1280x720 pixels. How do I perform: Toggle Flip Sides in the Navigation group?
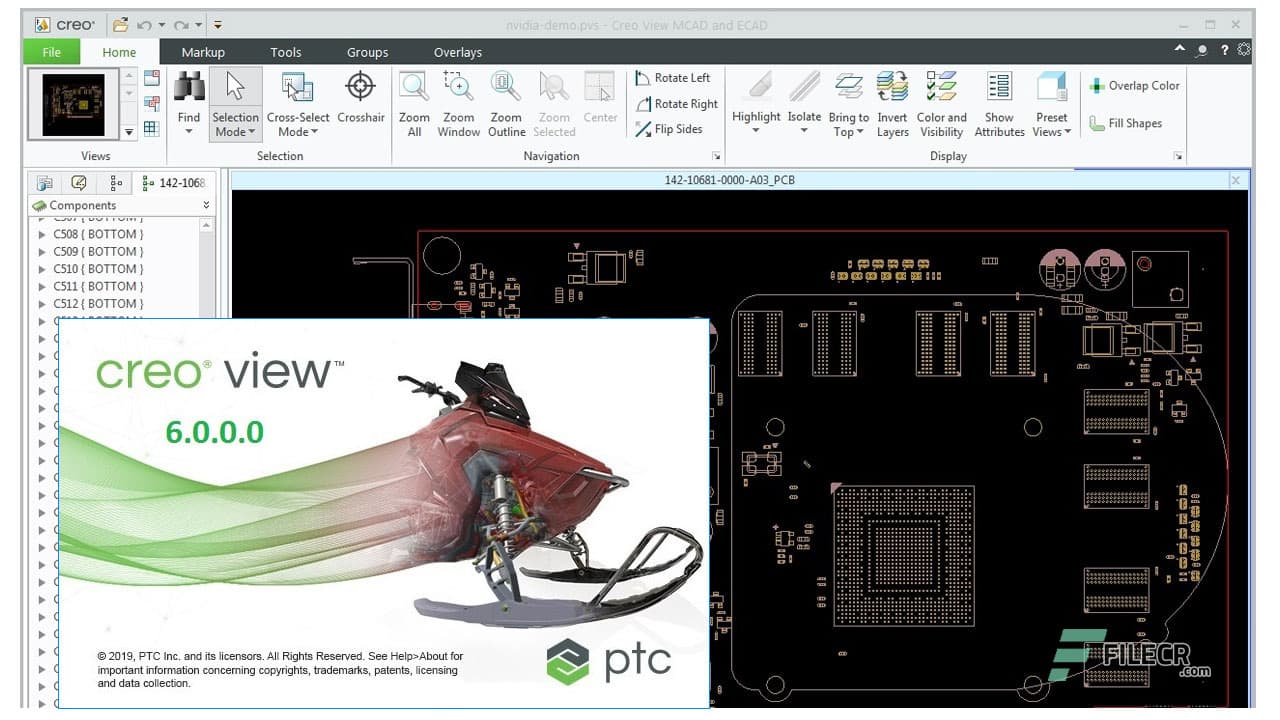(675, 129)
